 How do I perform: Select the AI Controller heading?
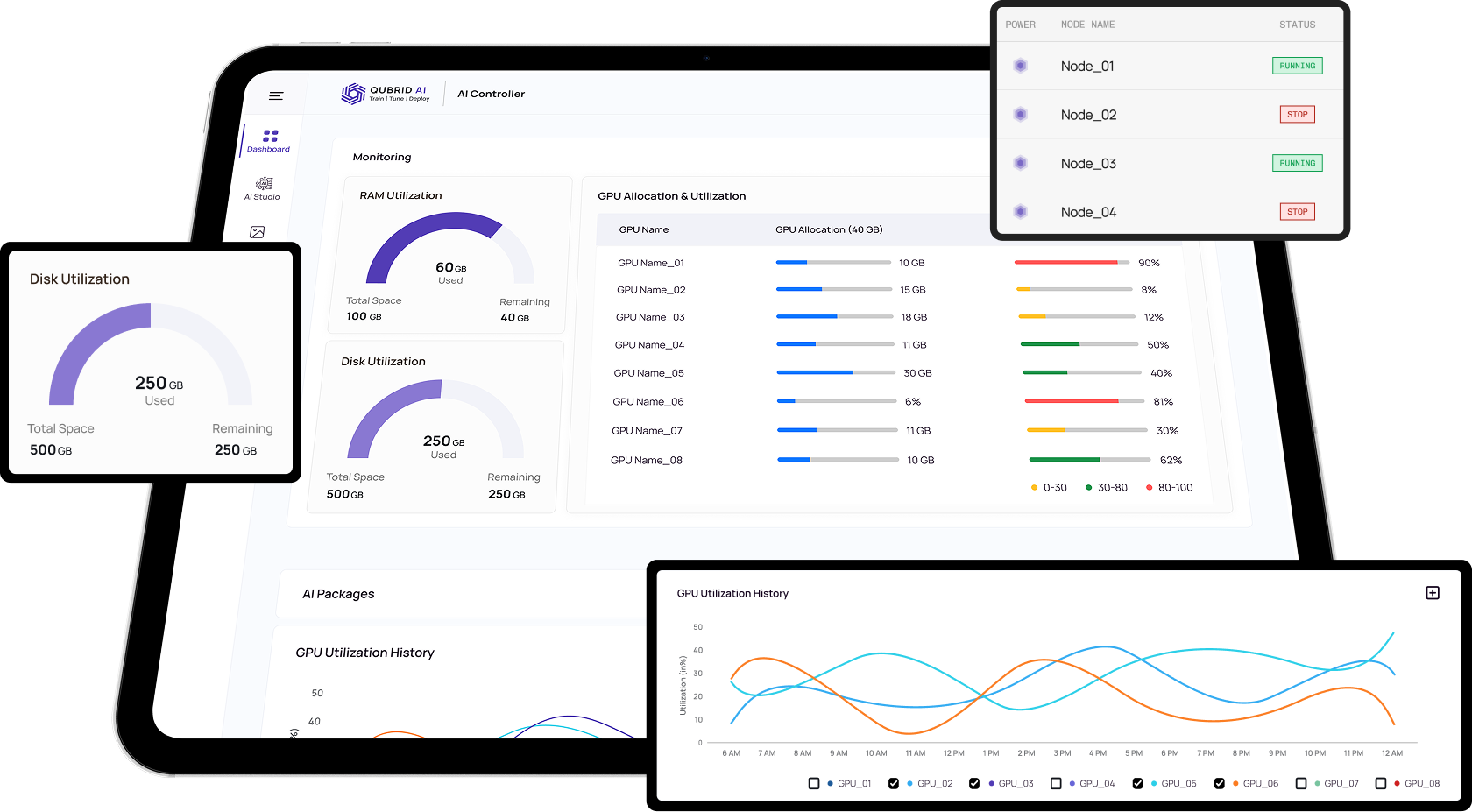coord(491,94)
